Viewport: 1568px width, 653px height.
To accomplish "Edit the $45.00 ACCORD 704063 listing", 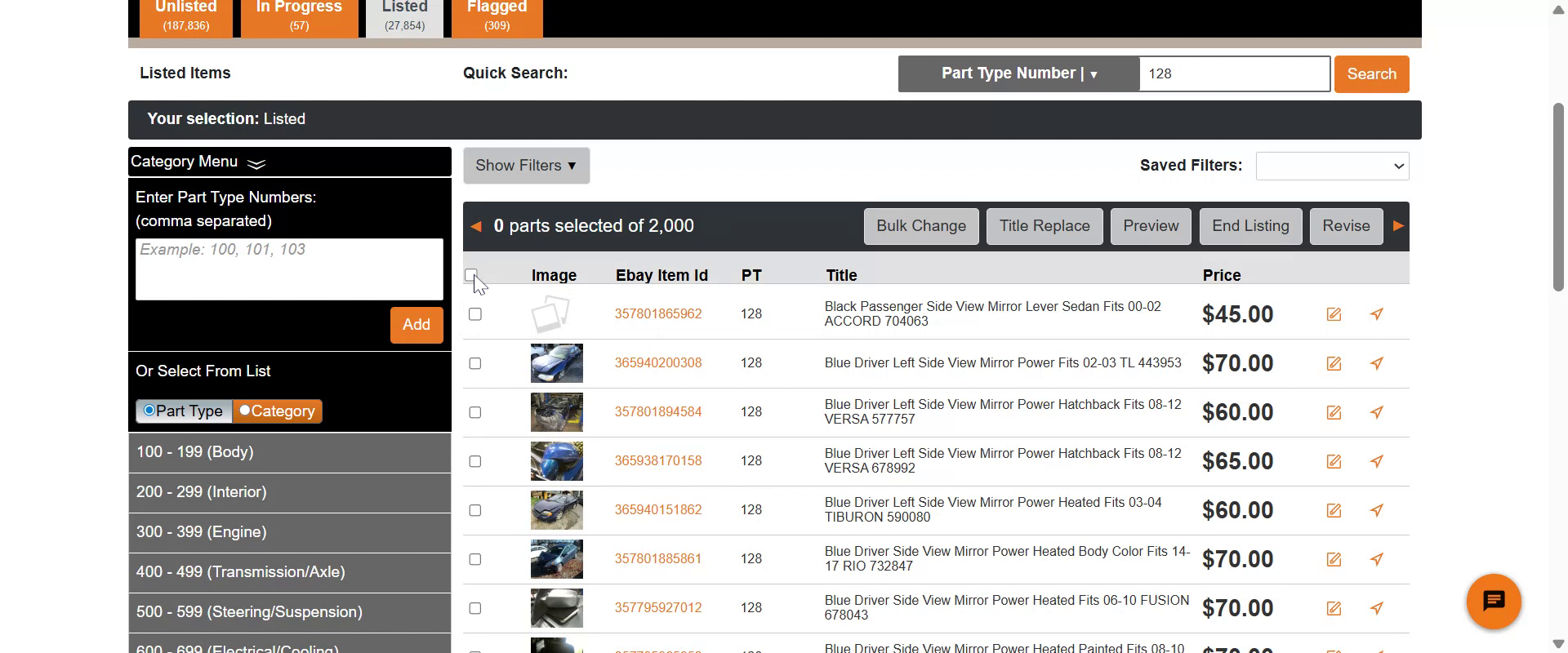I will [x=1334, y=314].
